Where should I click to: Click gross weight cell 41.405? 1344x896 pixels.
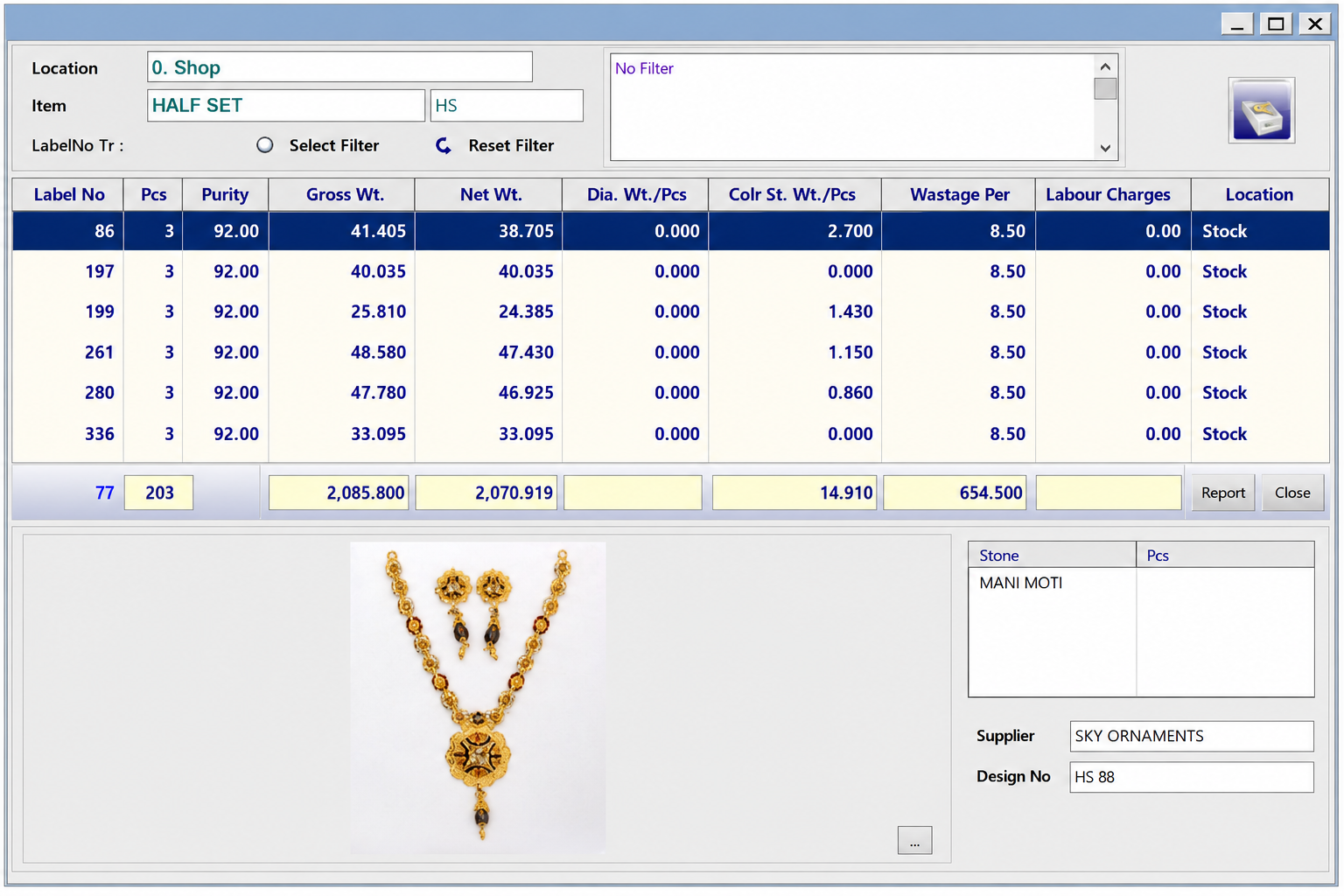(x=341, y=231)
